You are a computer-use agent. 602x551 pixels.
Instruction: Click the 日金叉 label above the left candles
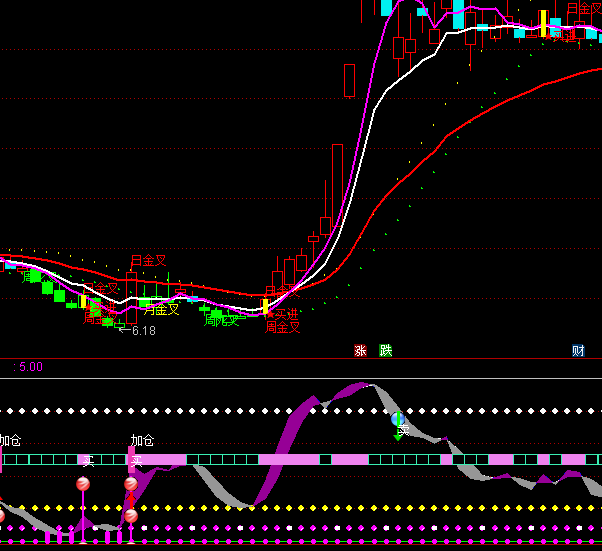click(x=148, y=261)
